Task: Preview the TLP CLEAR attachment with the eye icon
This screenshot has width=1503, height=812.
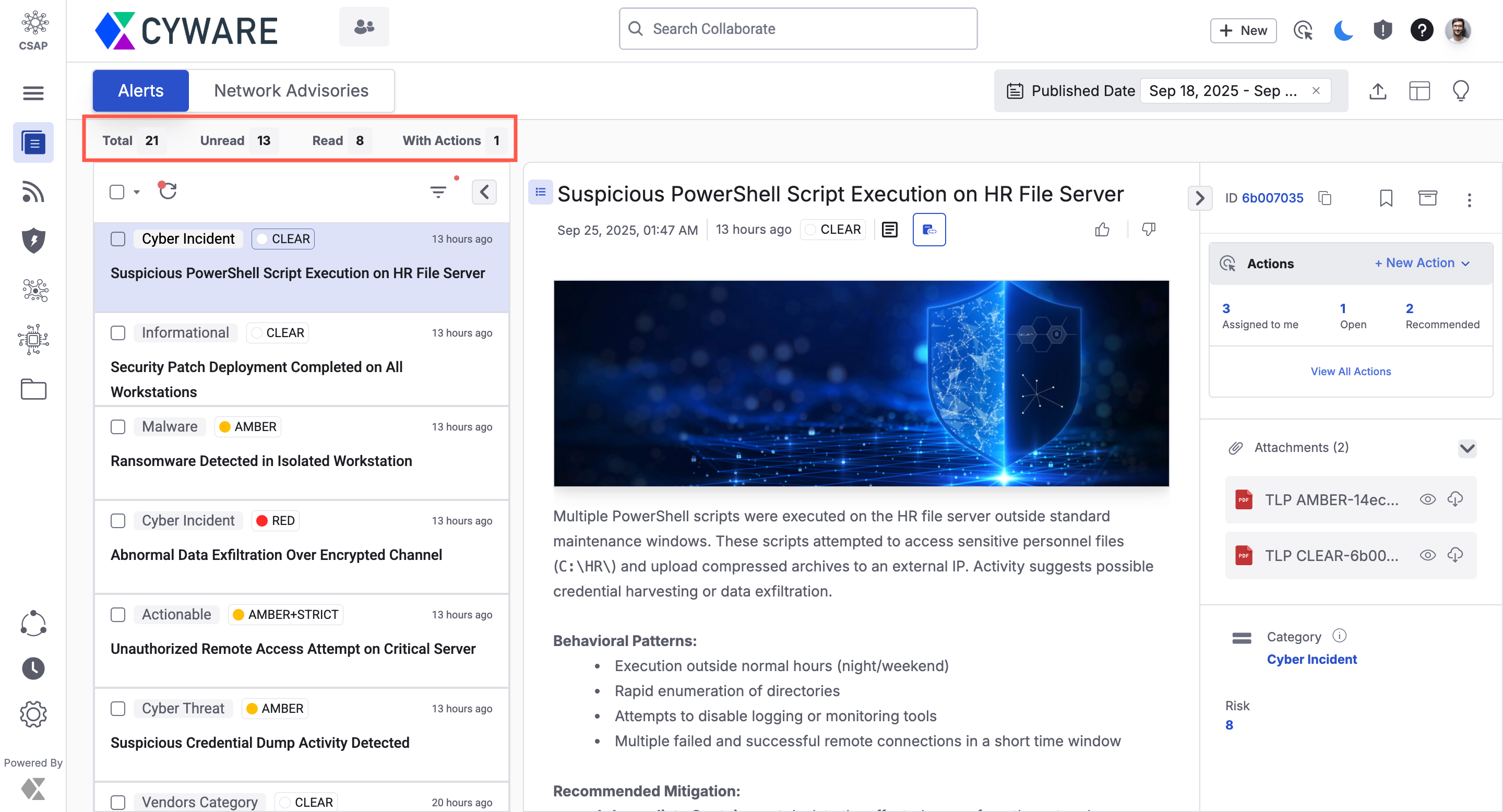Action: pos(1427,555)
